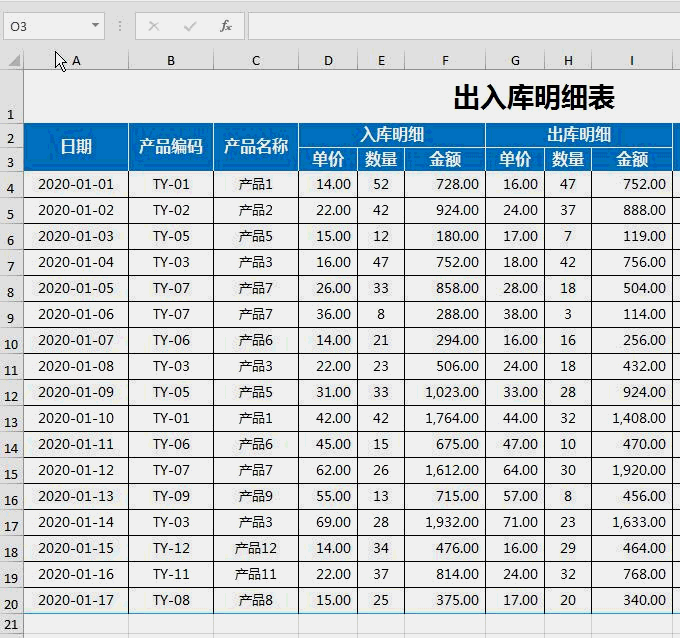Open the Insert Function fx button

pyautogui.click(x=226, y=26)
